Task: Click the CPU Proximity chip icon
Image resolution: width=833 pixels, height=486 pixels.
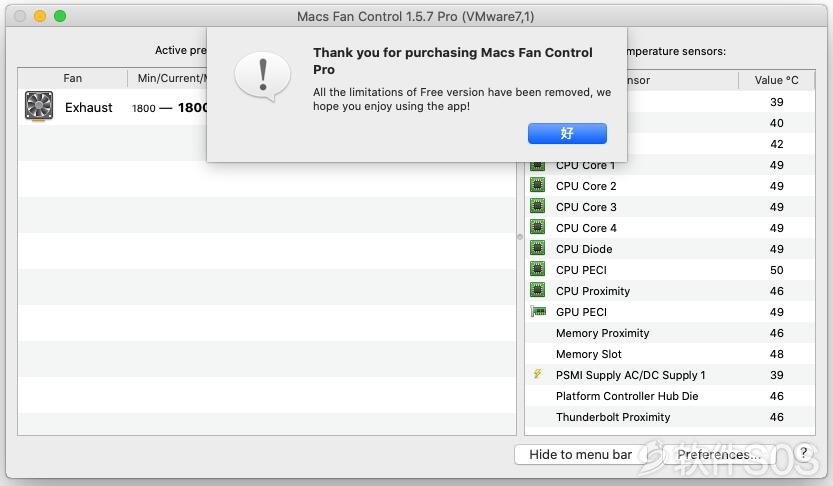Action: coord(538,290)
